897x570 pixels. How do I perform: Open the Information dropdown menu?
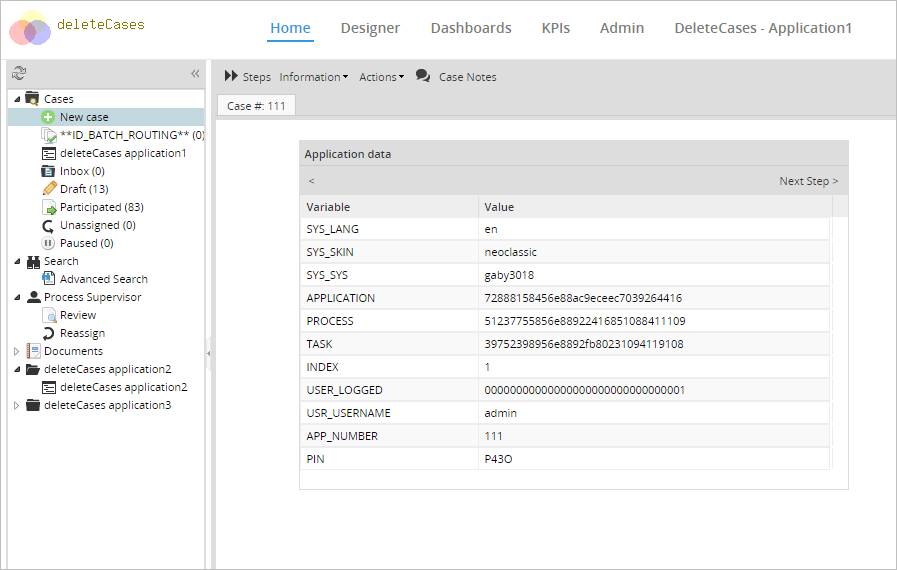coord(313,77)
